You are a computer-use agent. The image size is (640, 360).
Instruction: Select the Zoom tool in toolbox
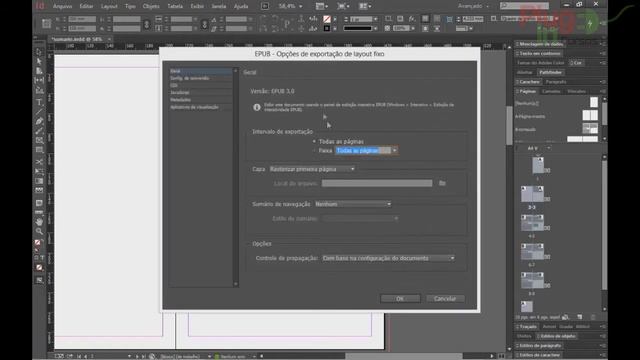(x=39, y=231)
